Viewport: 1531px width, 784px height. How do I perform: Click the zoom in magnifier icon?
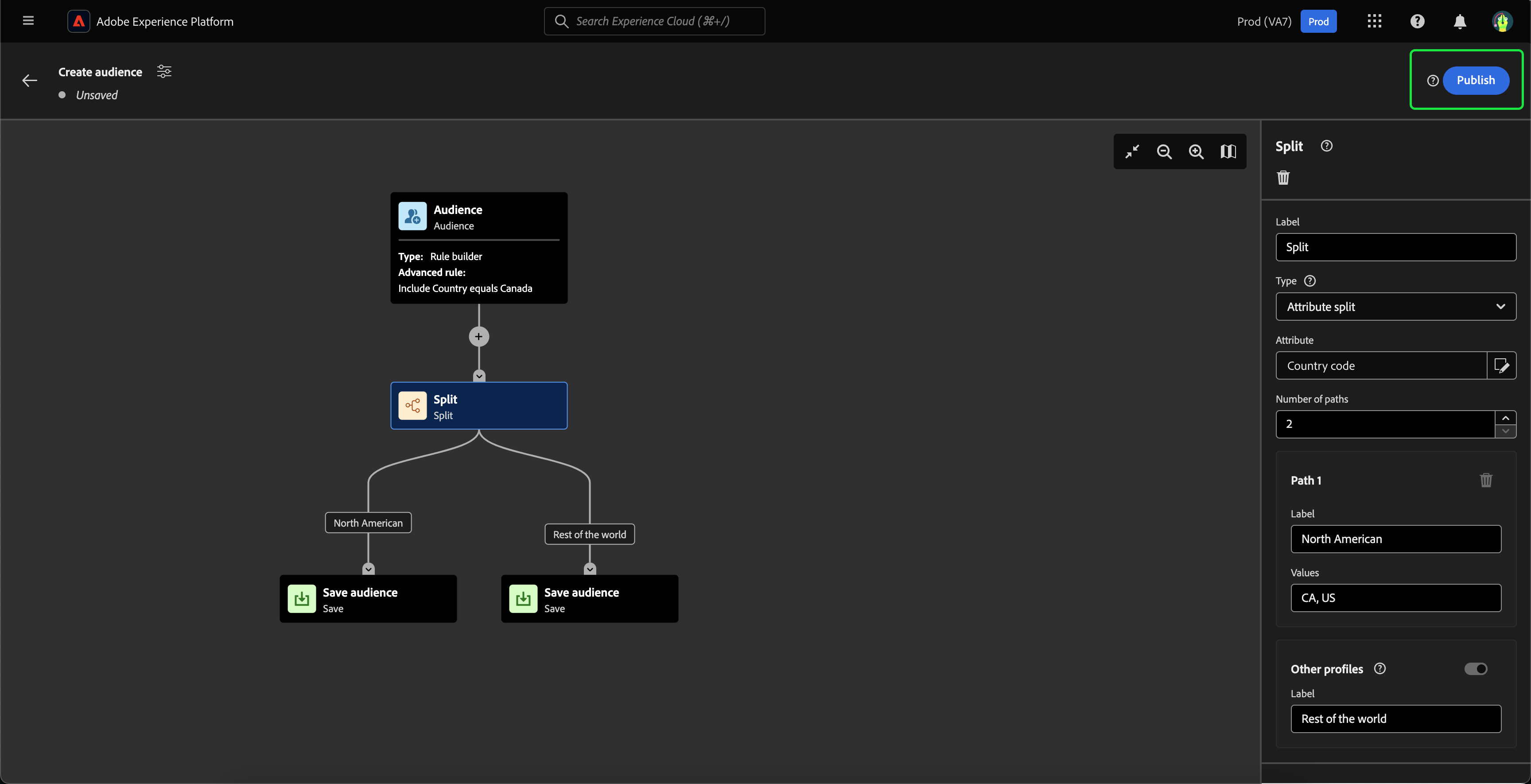pyautogui.click(x=1196, y=151)
